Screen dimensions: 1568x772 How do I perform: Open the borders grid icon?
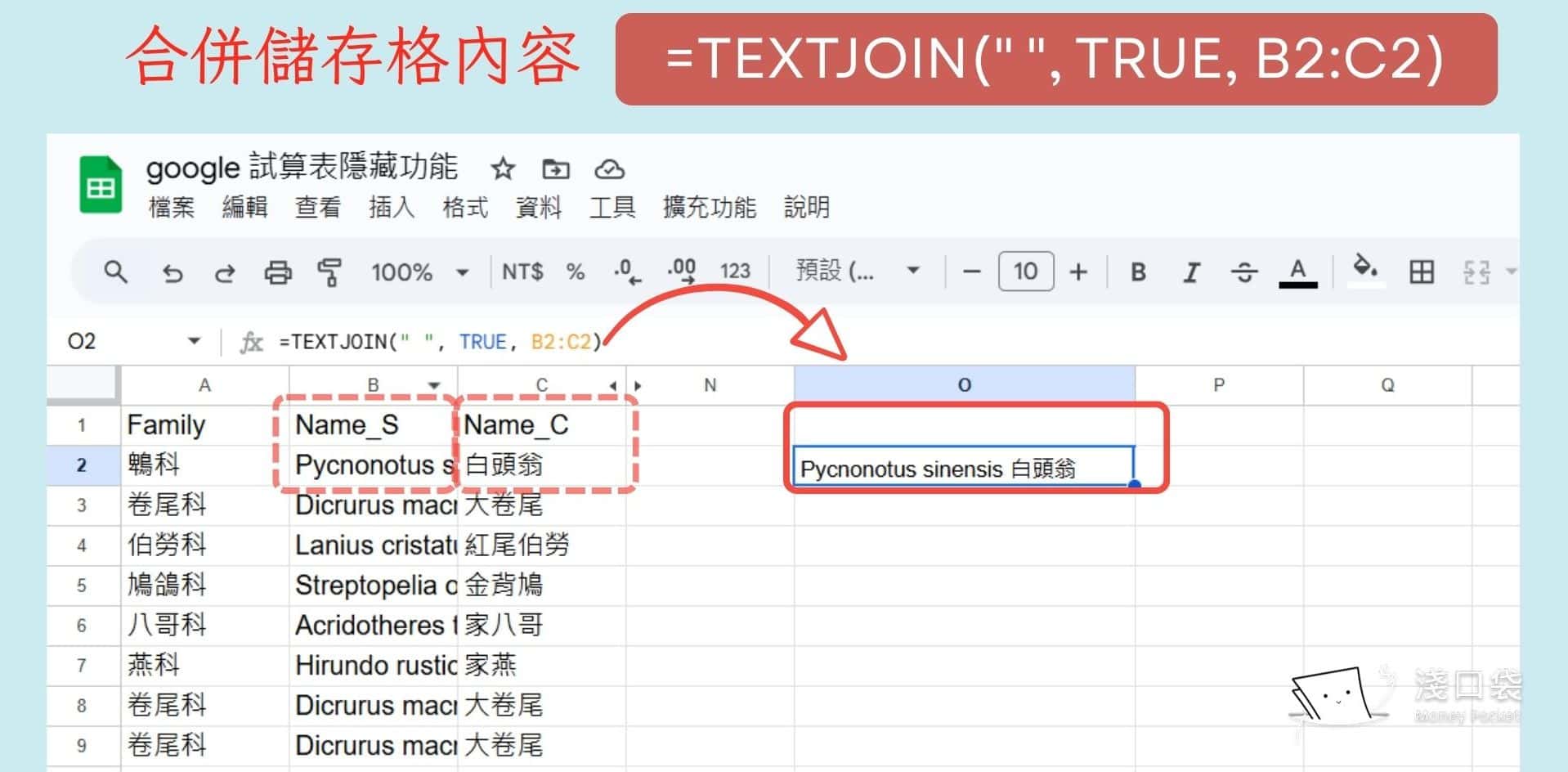(x=1422, y=272)
